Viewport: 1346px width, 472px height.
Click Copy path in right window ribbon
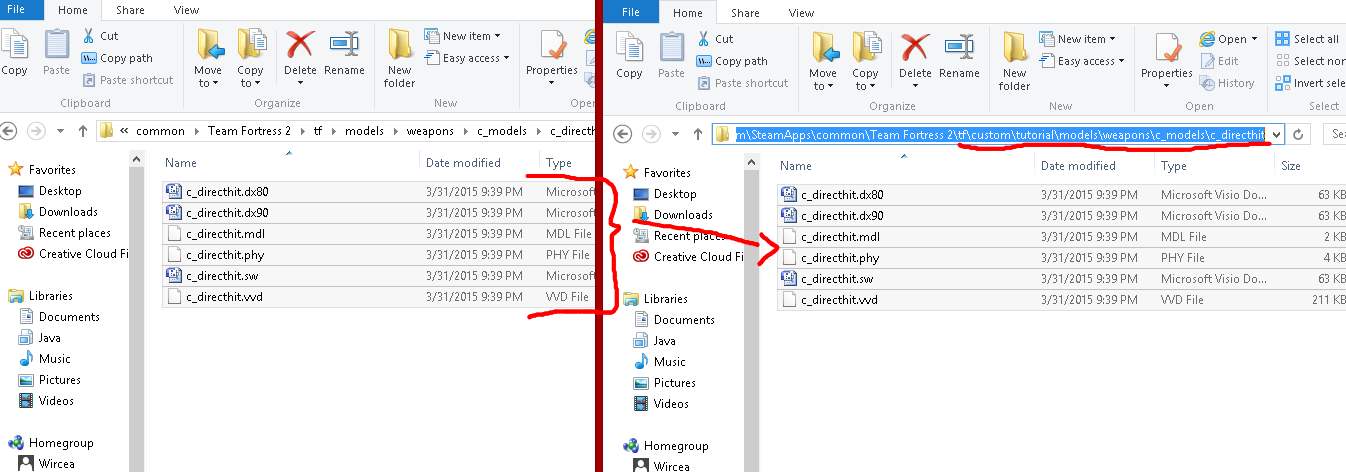[732, 61]
